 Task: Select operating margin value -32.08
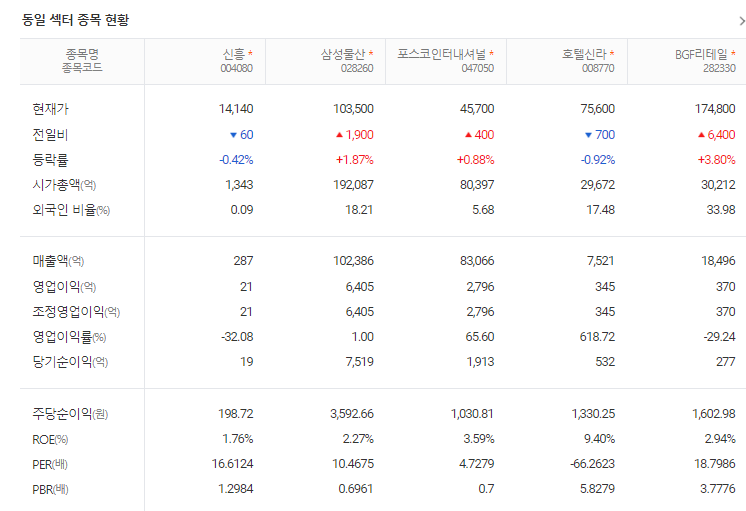point(237,337)
